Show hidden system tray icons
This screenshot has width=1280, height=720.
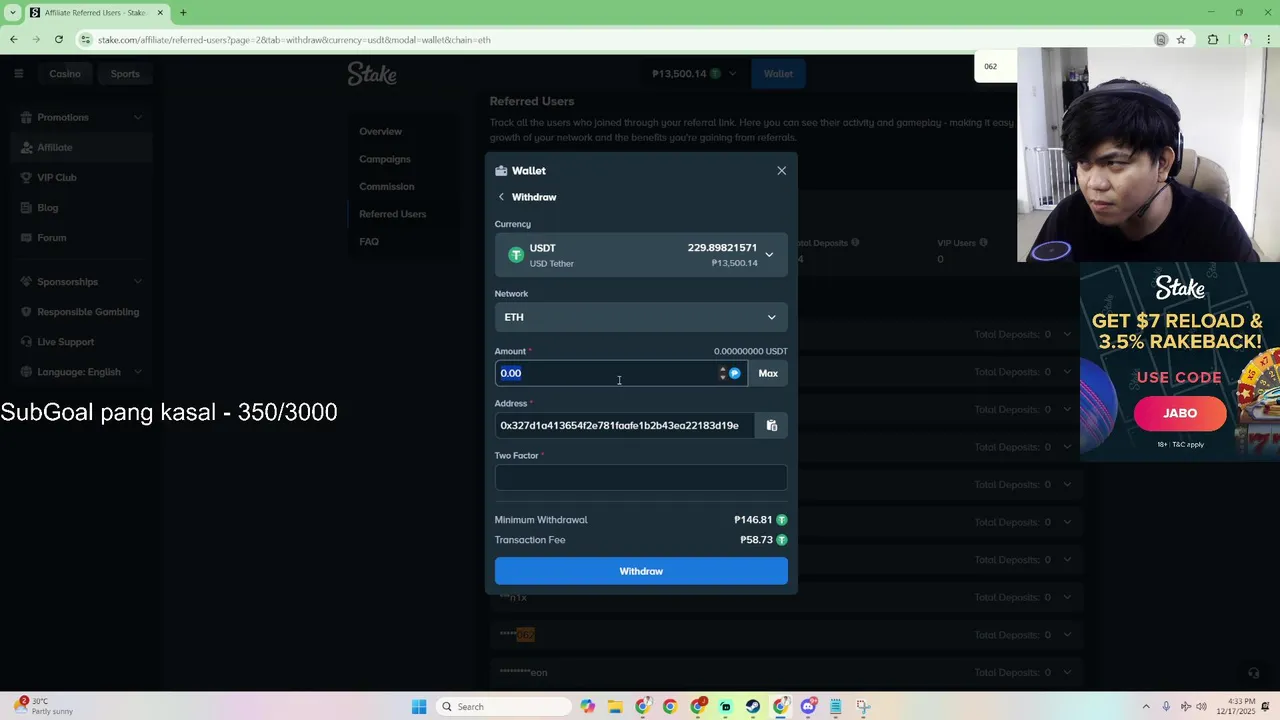[x=1148, y=707]
